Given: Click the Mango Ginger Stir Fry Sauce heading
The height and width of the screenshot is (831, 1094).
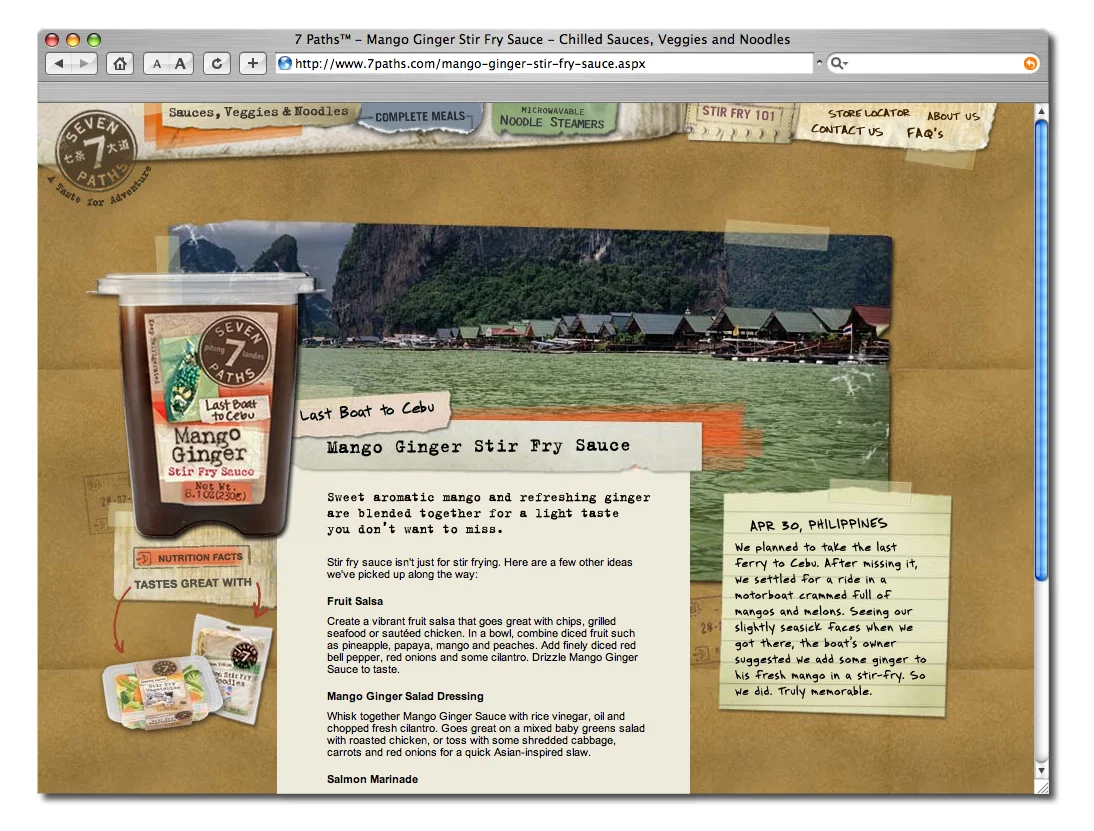Looking at the screenshot, I should click(x=478, y=446).
